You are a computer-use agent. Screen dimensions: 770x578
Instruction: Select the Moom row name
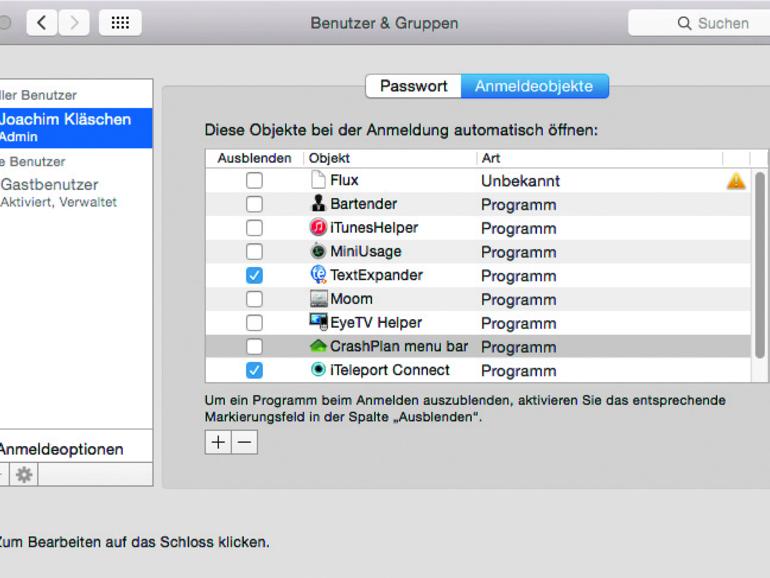(x=352, y=299)
